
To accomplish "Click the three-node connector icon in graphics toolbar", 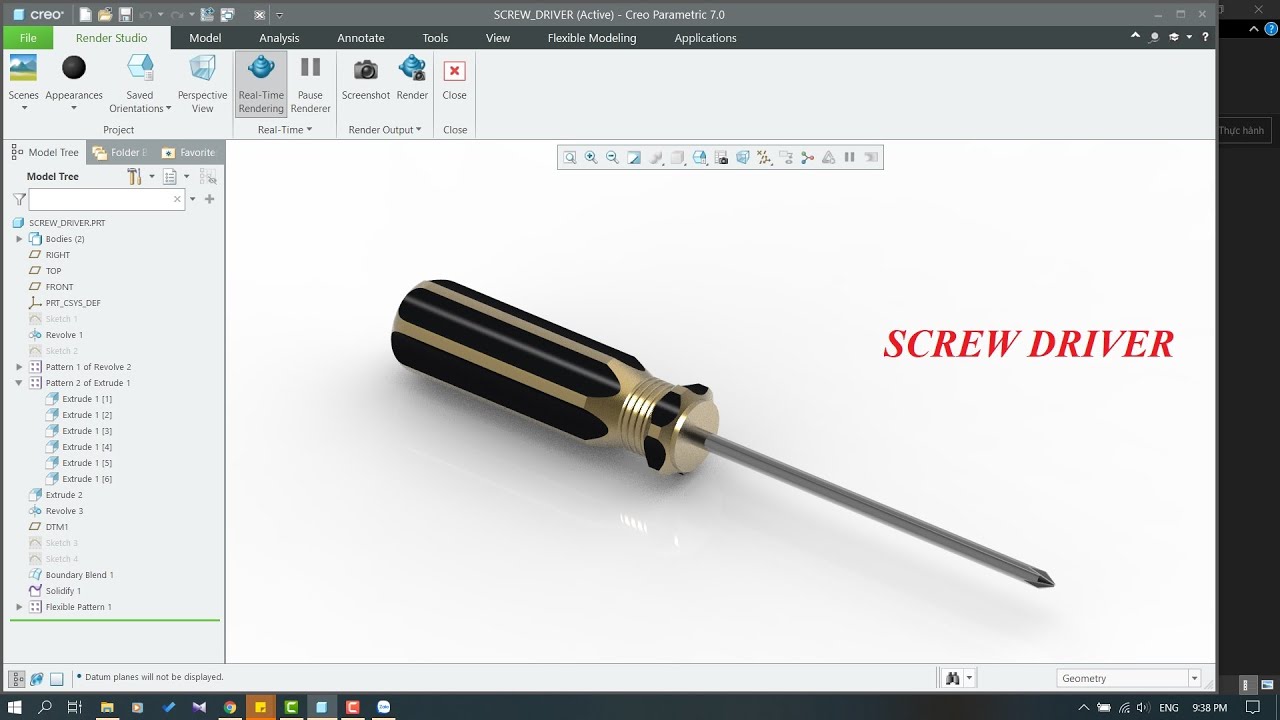I will (x=807, y=157).
